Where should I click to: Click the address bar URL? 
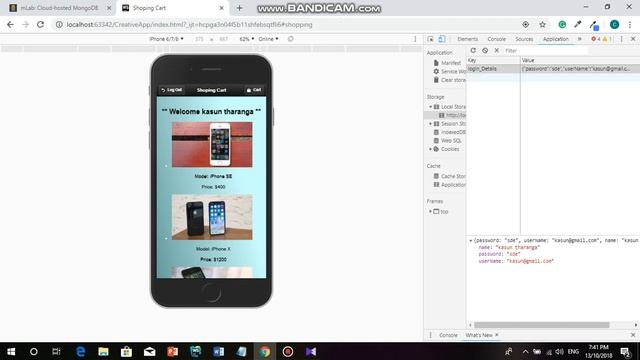(x=189, y=24)
